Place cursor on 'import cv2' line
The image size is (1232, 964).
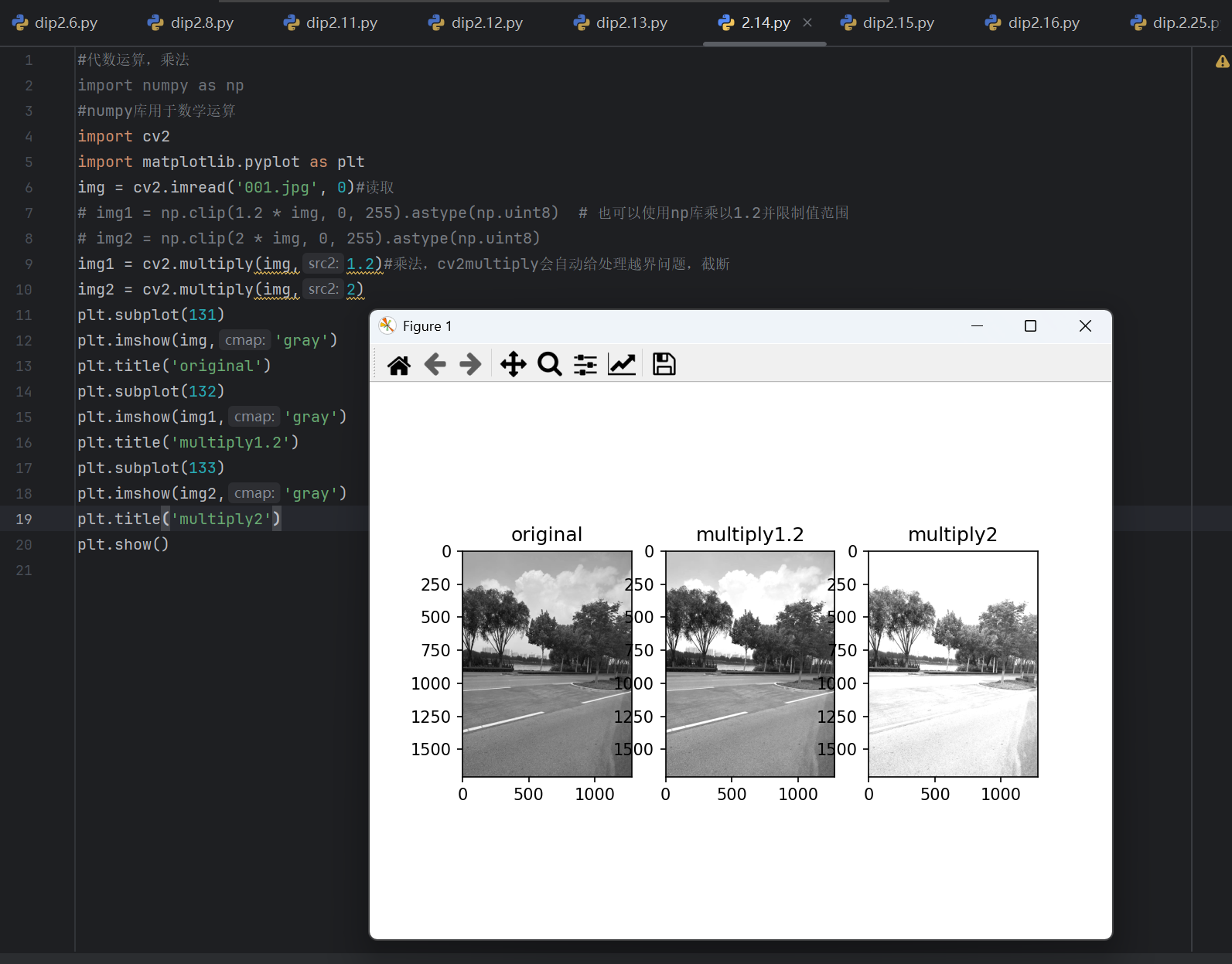click(x=124, y=136)
